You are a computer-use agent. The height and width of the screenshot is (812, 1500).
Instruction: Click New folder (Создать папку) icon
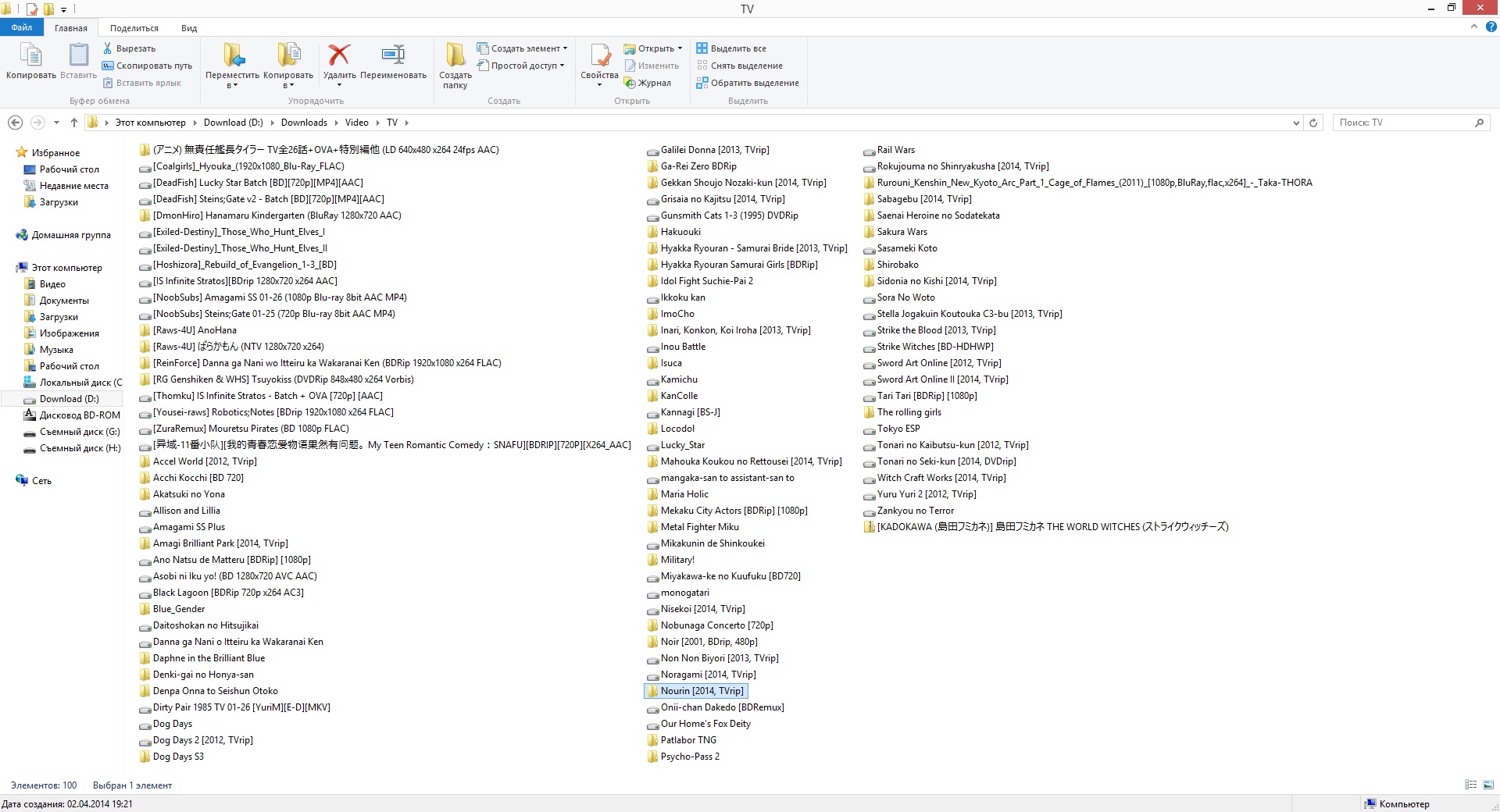pos(455,55)
